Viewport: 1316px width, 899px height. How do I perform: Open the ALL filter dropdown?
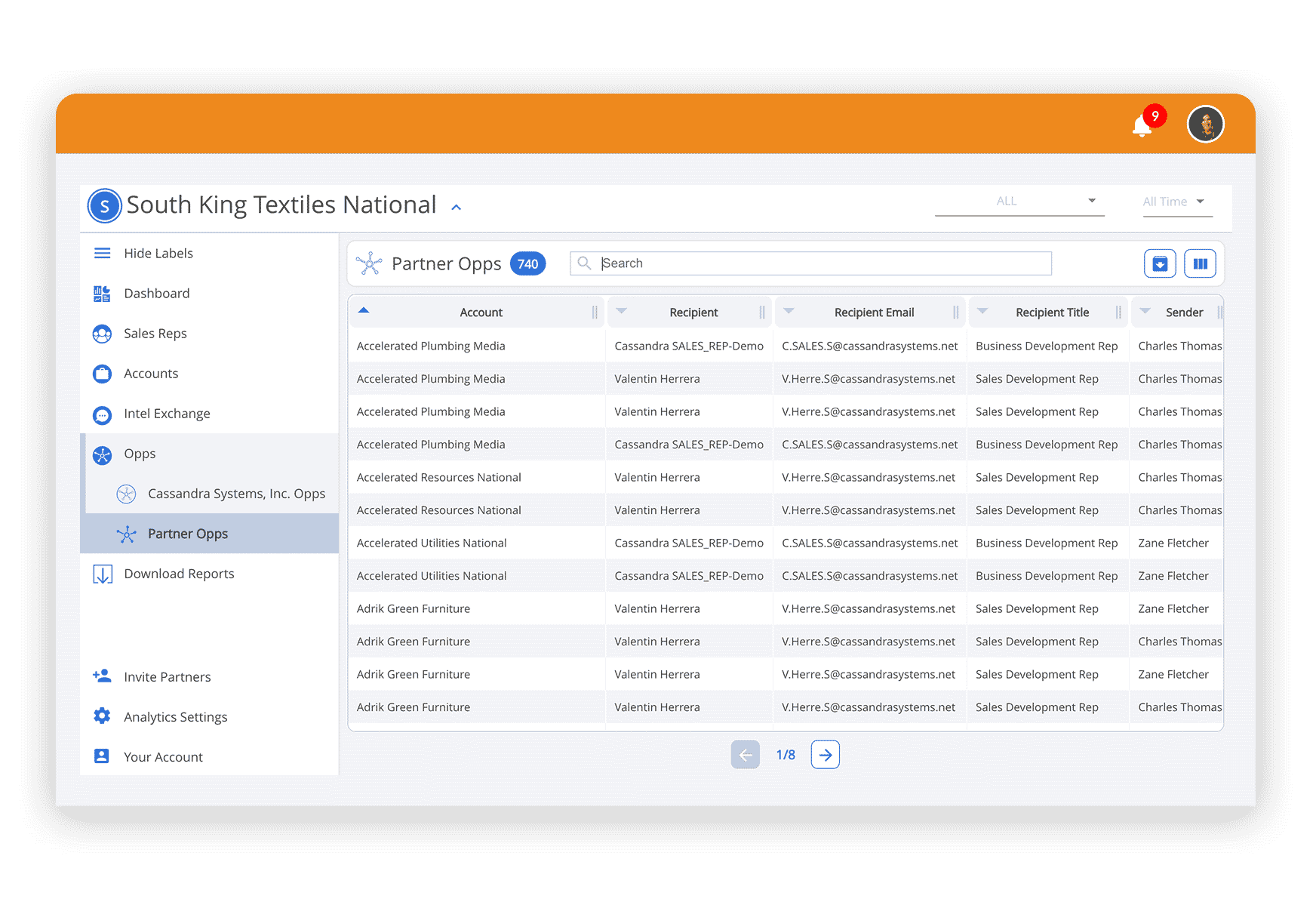[1019, 202]
